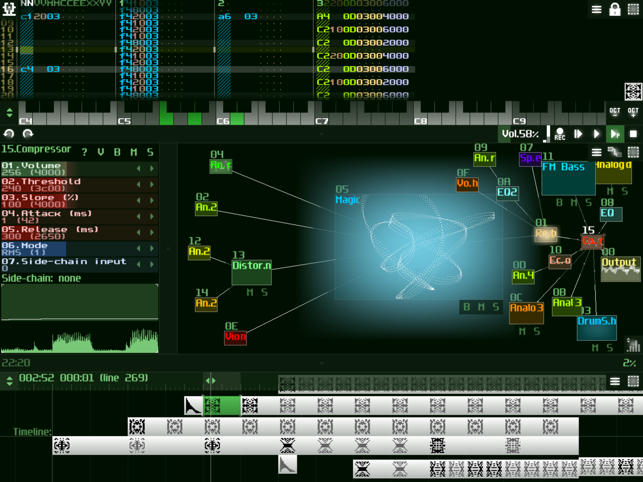Change Mode with right arrow
Viewport: 643px width, 482px height.
point(152,249)
